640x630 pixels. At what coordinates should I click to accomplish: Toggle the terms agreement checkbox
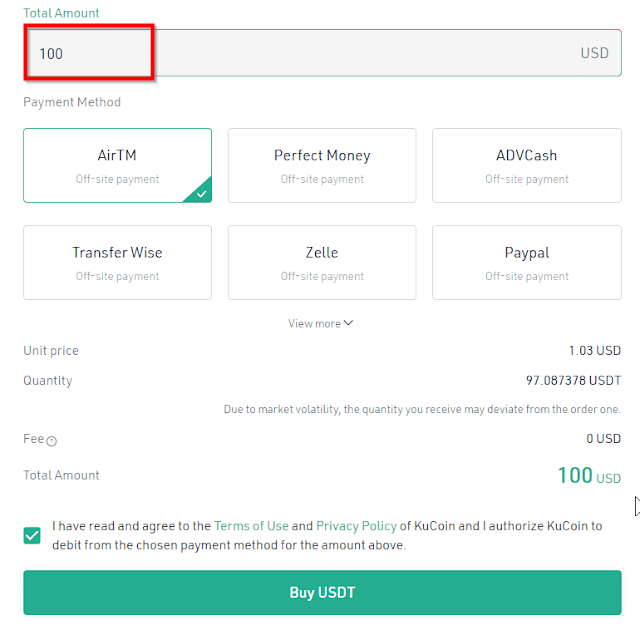point(33,535)
